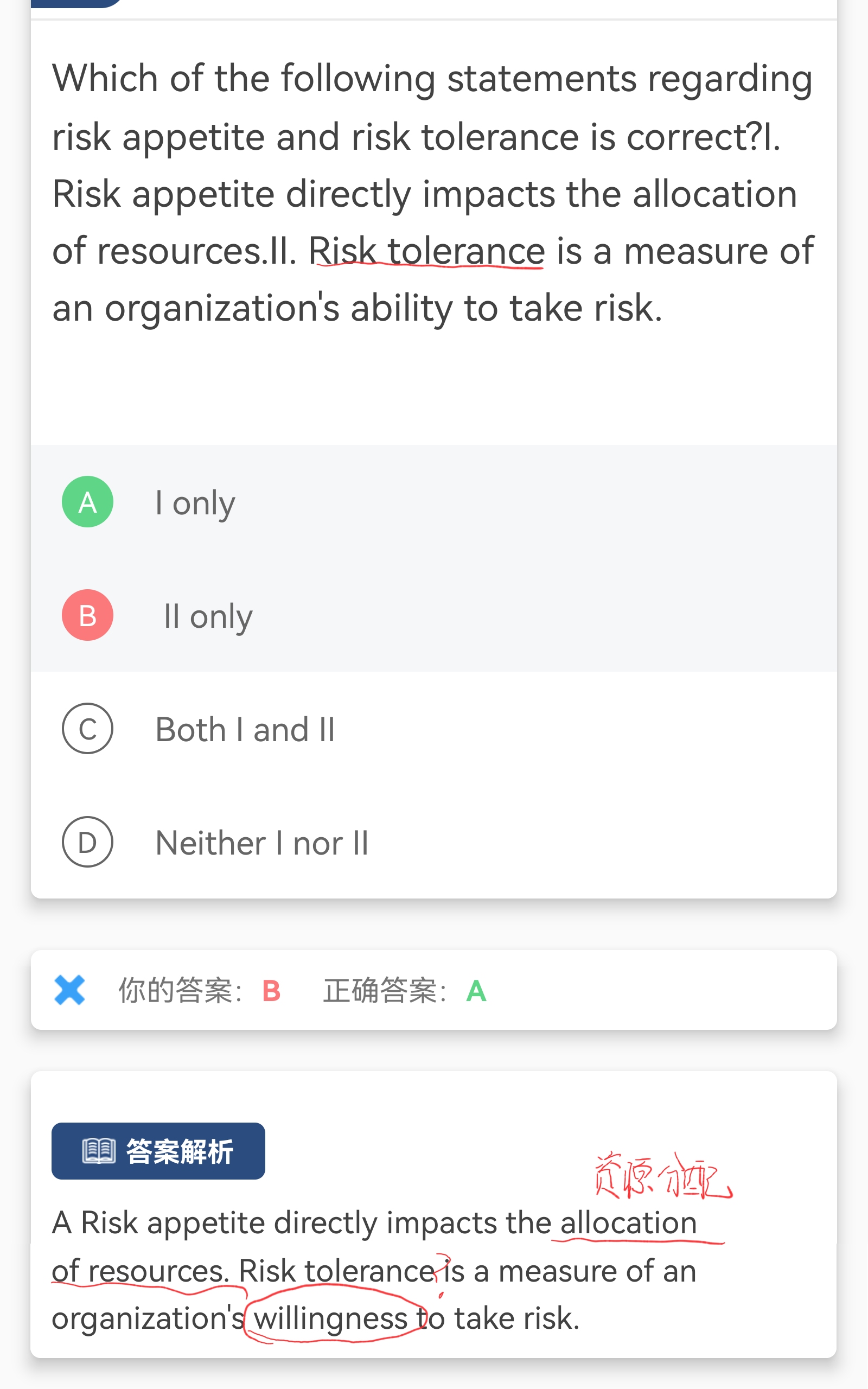
Task: Tap the green A in 正确答案
Action: tap(476, 991)
